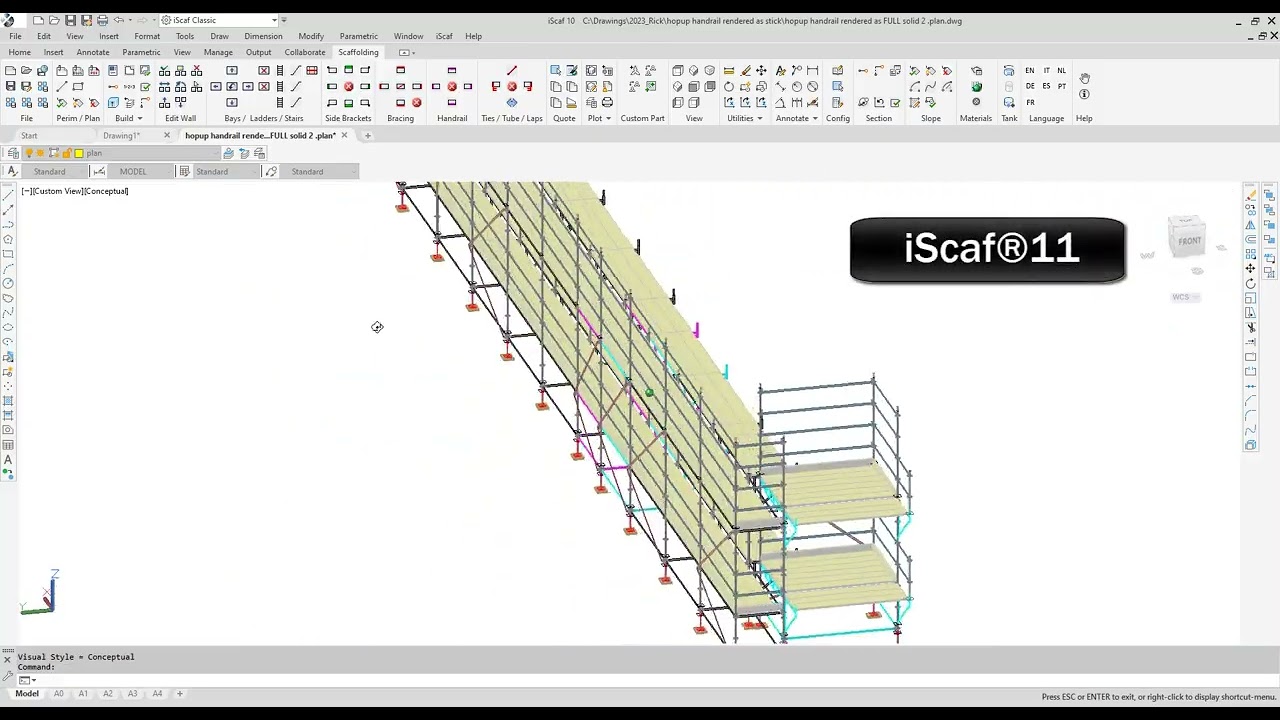Image resolution: width=1280 pixels, height=720 pixels.
Task: Click the New drawing icon in quick access toolbar
Action: coord(38,20)
